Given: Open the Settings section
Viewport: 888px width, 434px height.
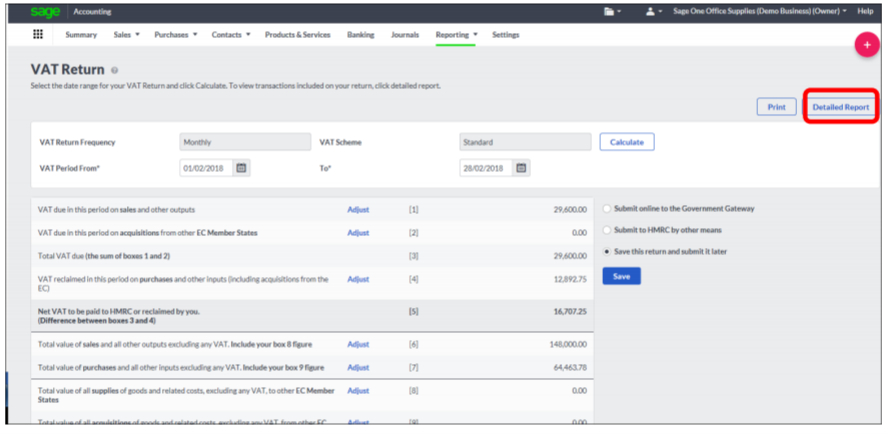Looking at the screenshot, I should [x=506, y=35].
